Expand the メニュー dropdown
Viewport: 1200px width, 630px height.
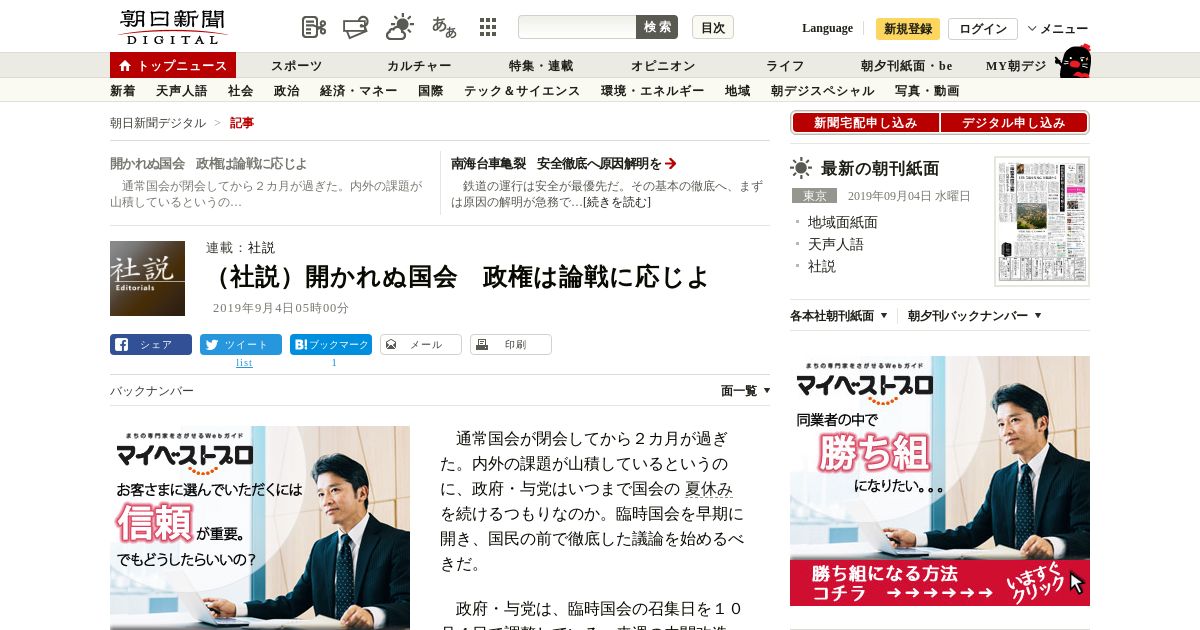(x=1057, y=29)
